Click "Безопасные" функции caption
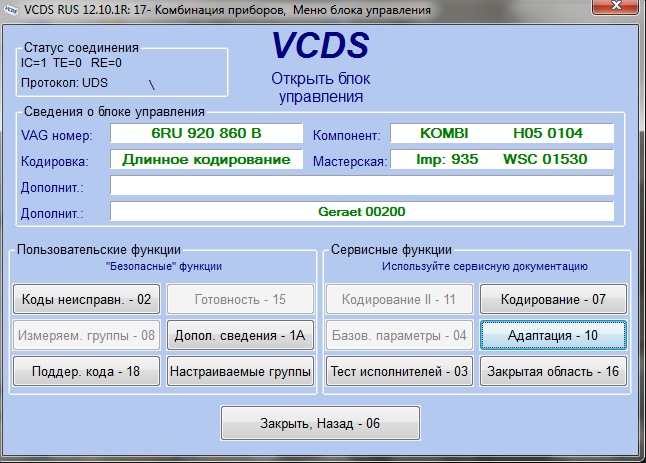This screenshot has width=646, height=463. click(x=164, y=267)
